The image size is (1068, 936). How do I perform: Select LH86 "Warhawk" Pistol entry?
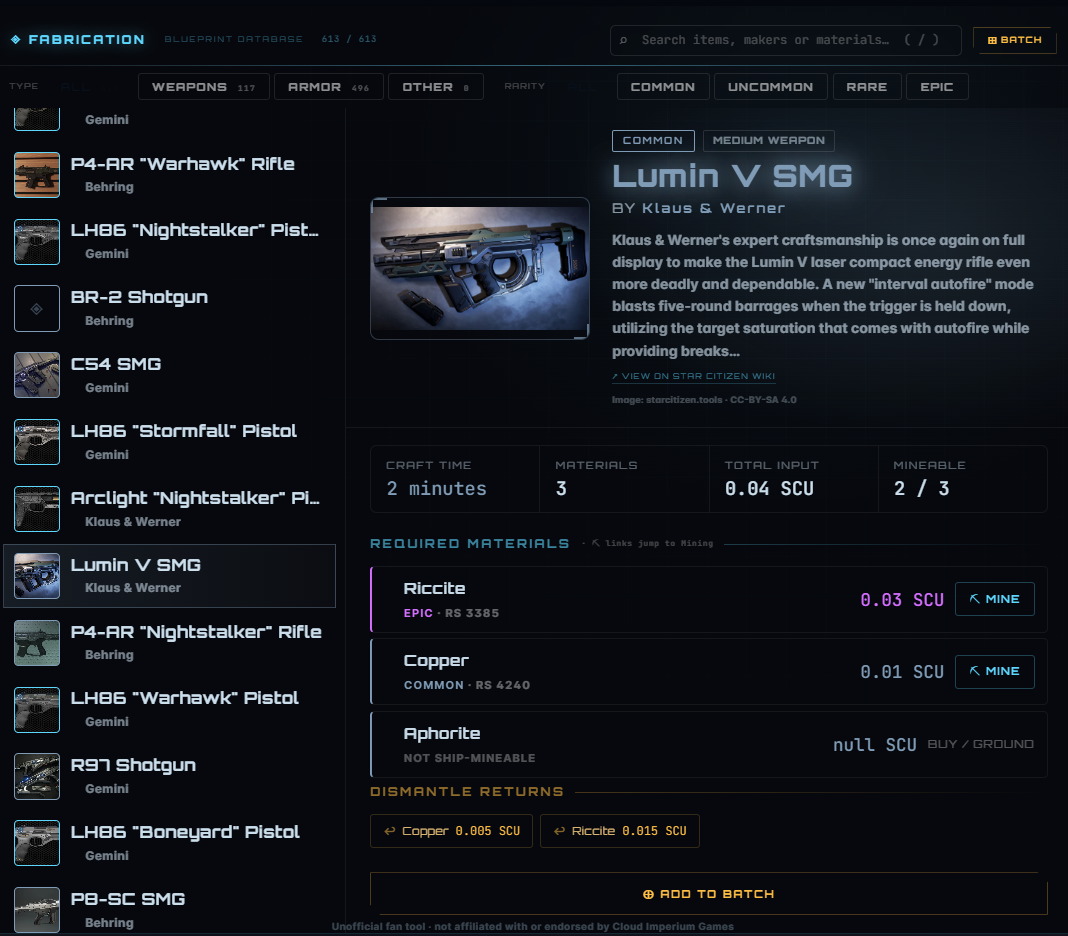pos(170,709)
